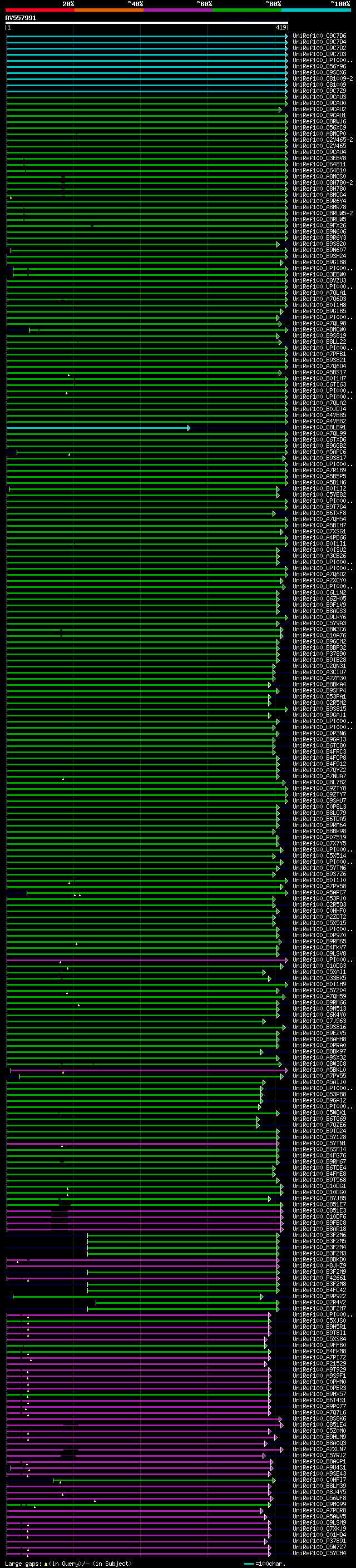Click the cyan alignment bar for UniRef100_Q9C7D6
356x1568 pixels.
(x=147, y=36)
